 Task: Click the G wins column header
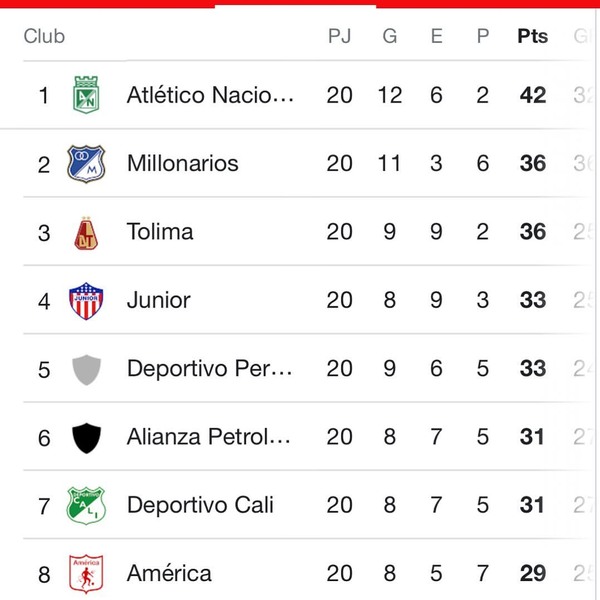click(x=390, y=37)
